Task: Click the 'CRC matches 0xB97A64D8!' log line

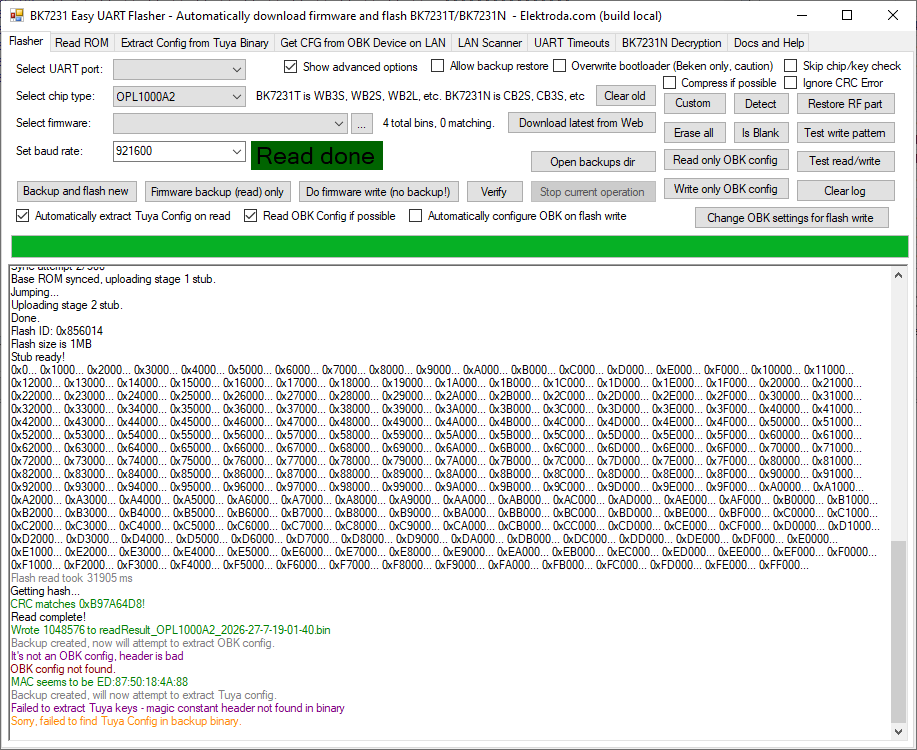Action: pyautogui.click(x=78, y=604)
